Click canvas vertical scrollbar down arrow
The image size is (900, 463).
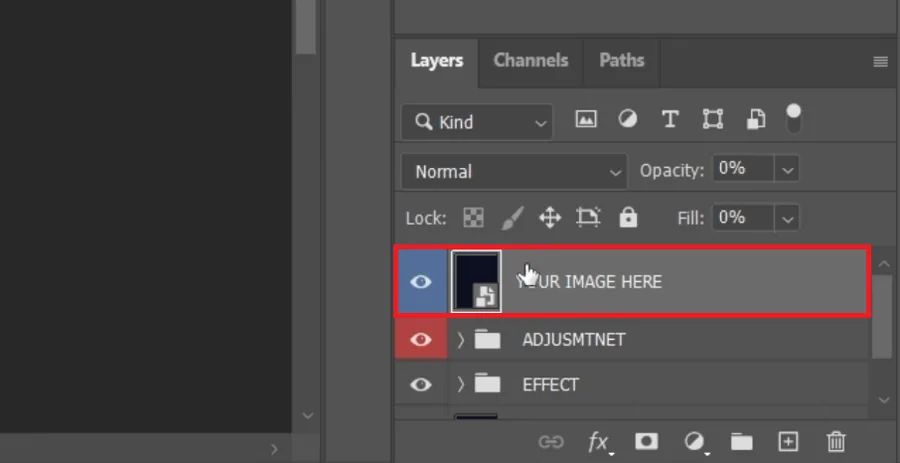[308, 416]
